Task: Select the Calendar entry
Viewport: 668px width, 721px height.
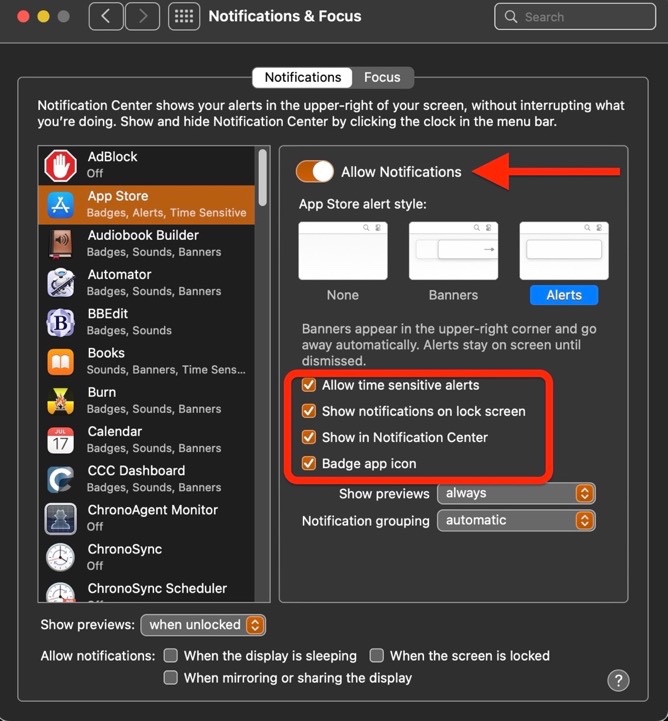Action: pyautogui.click(x=147, y=440)
